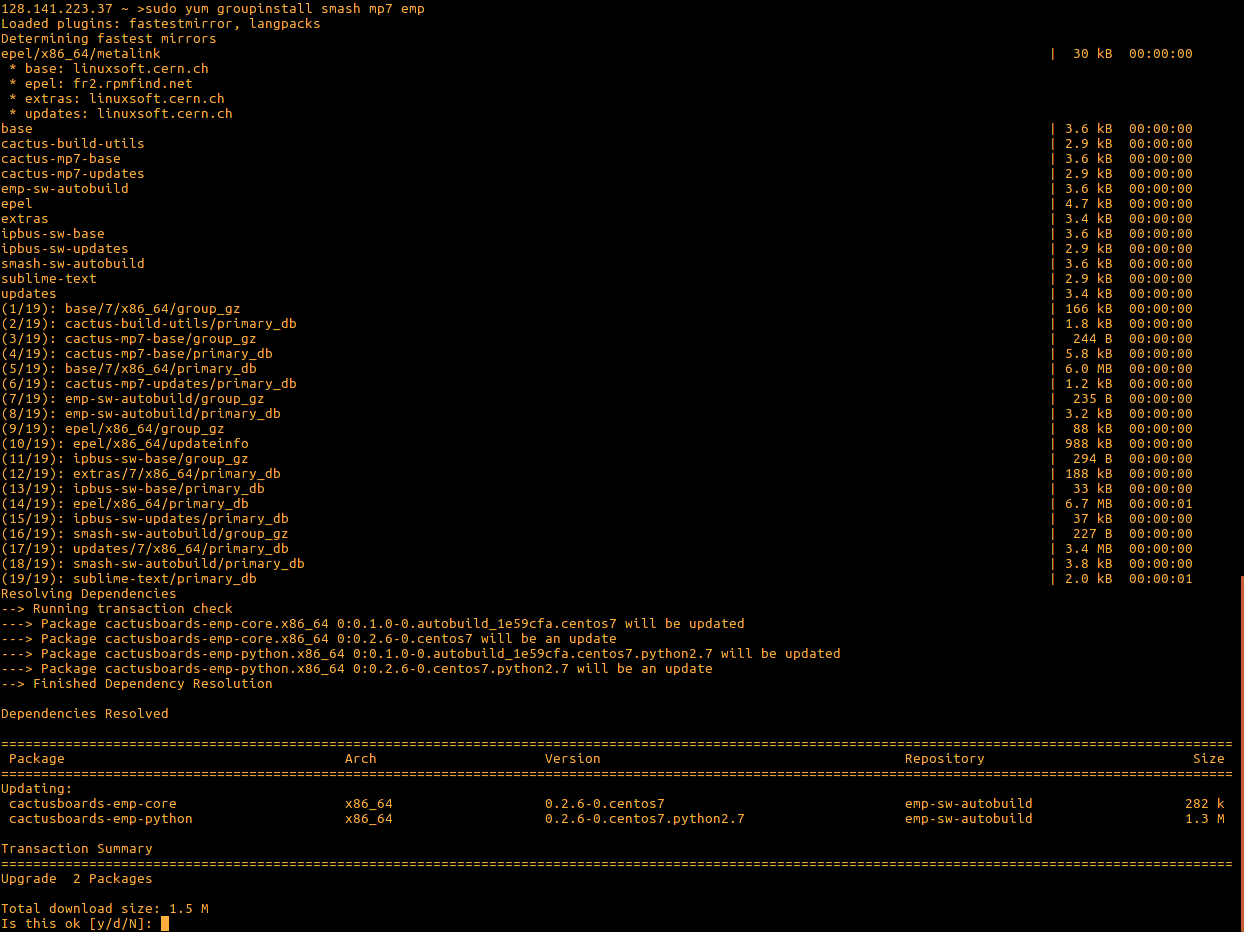Click the Dependencies Resolved line
Viewport: 1244px width, 932px height.
[84, 714]
